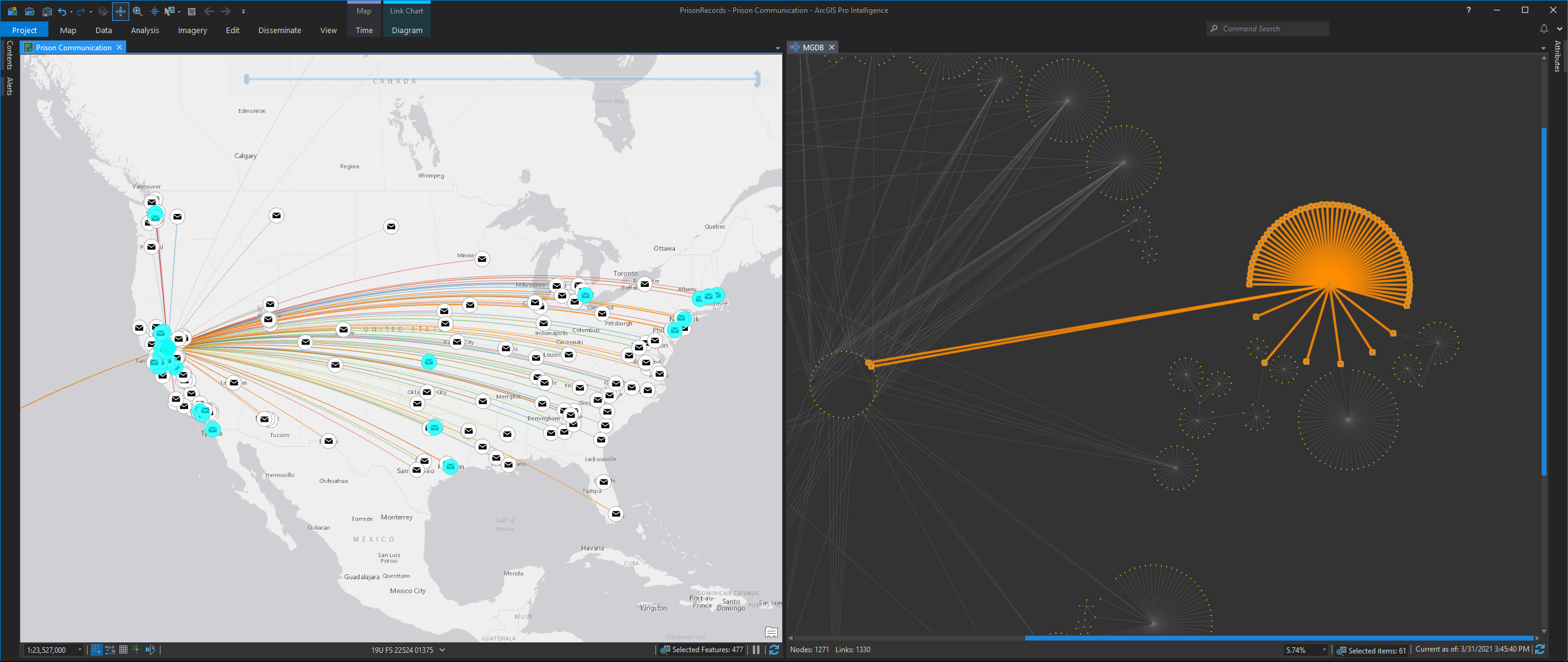Open the map scale dropdown
1568x662 pixels.
click(80, 650)
